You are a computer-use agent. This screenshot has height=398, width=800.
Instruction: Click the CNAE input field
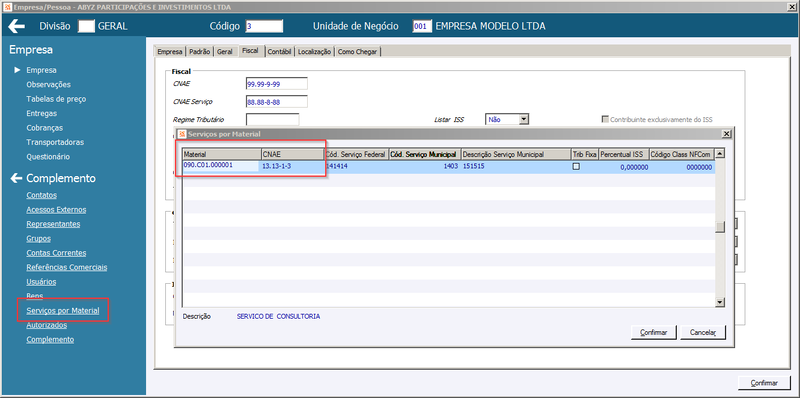click(x=277, y=84)
